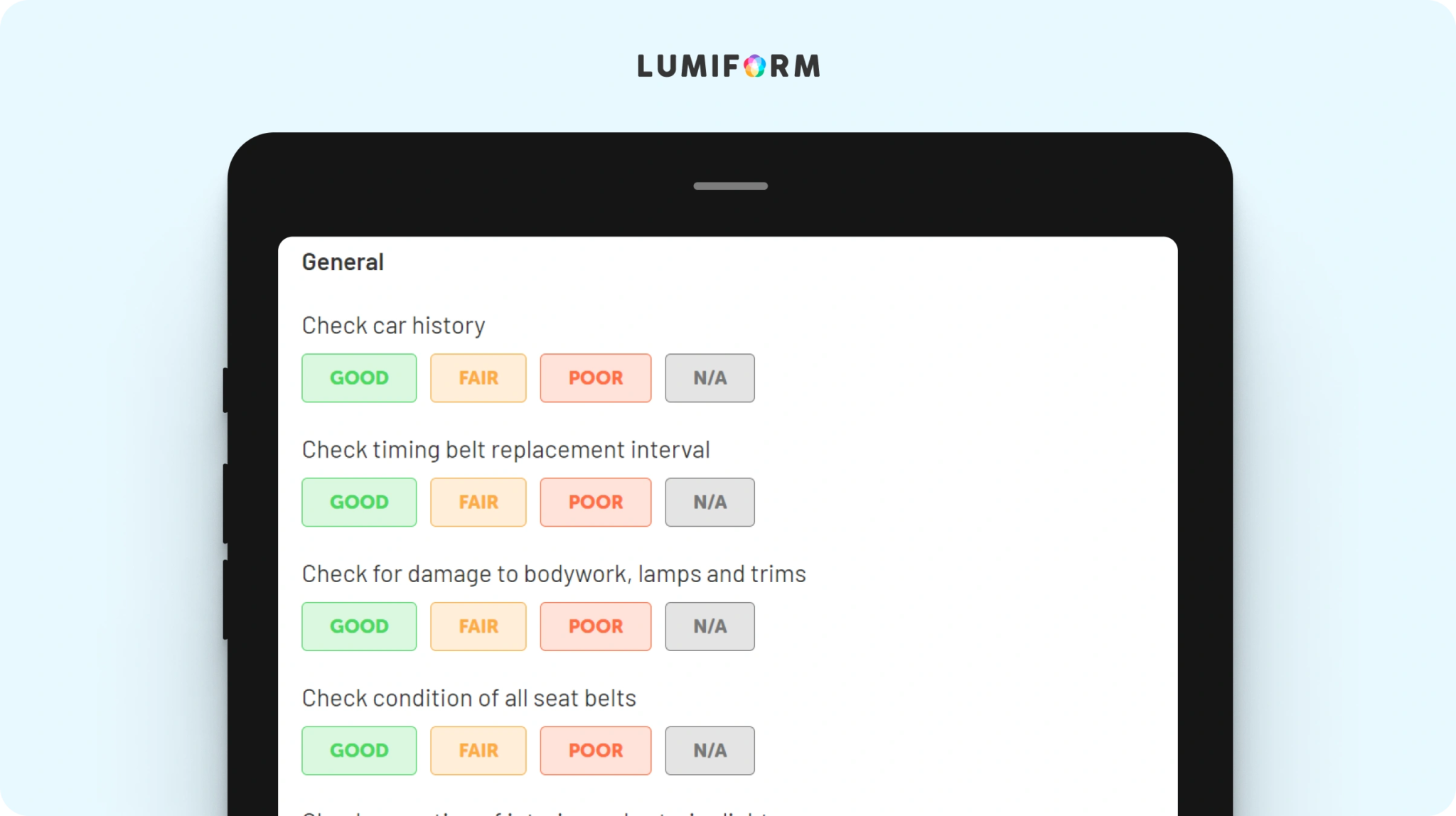The width and height of the screenshot is (1456, 816).
Task: Set timing belt interval to FAIR
Action: click(x=478, y=503)
